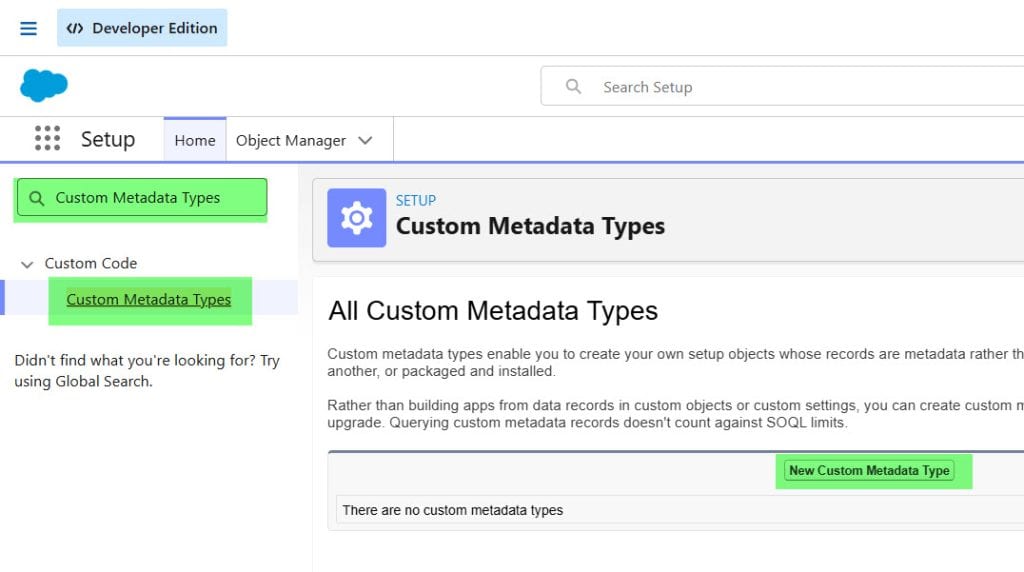Screen dimensions: 1024x572
Task: Expand the Object Manager dropdown chevron
Action: click(366, 140)
